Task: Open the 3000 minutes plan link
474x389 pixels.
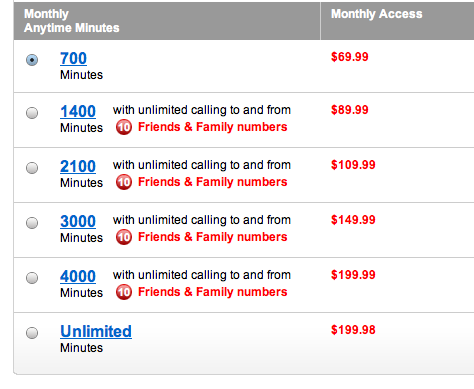Action: pyautogui.click(x=78, y=221)
